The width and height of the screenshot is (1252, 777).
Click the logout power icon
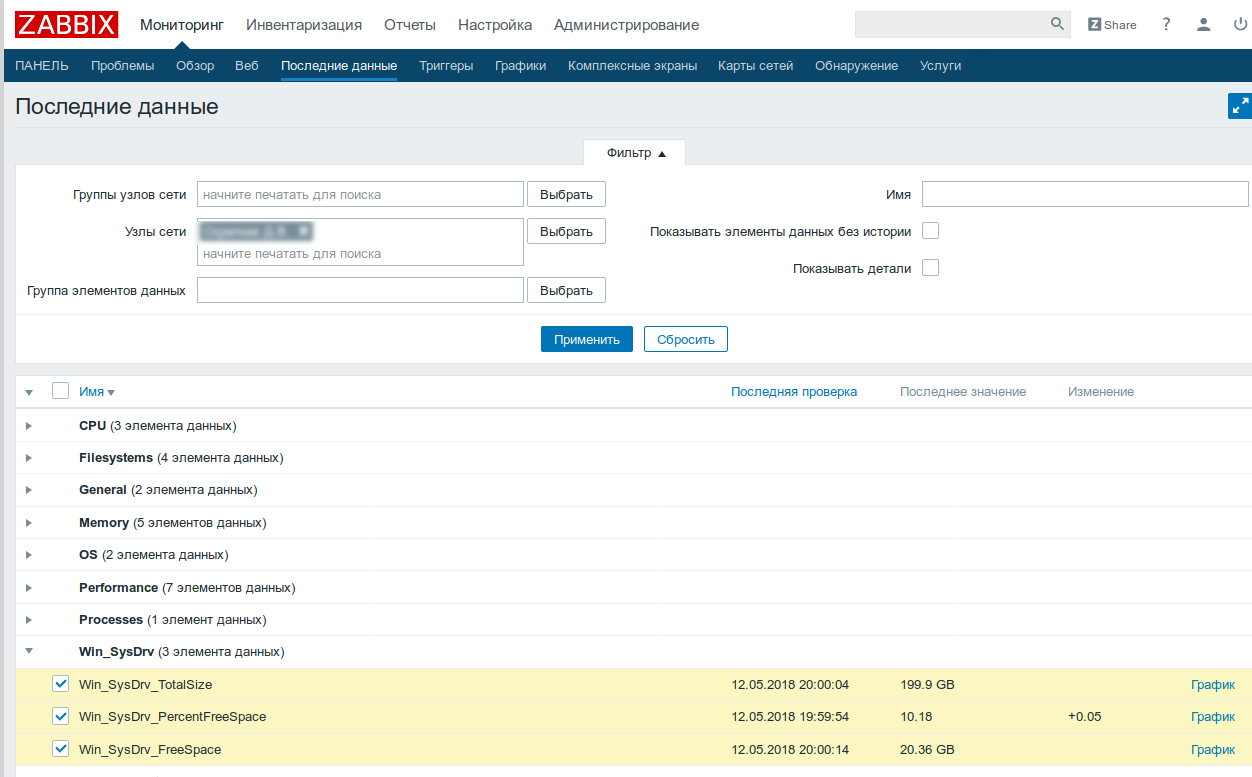(x=1241, y=25)
